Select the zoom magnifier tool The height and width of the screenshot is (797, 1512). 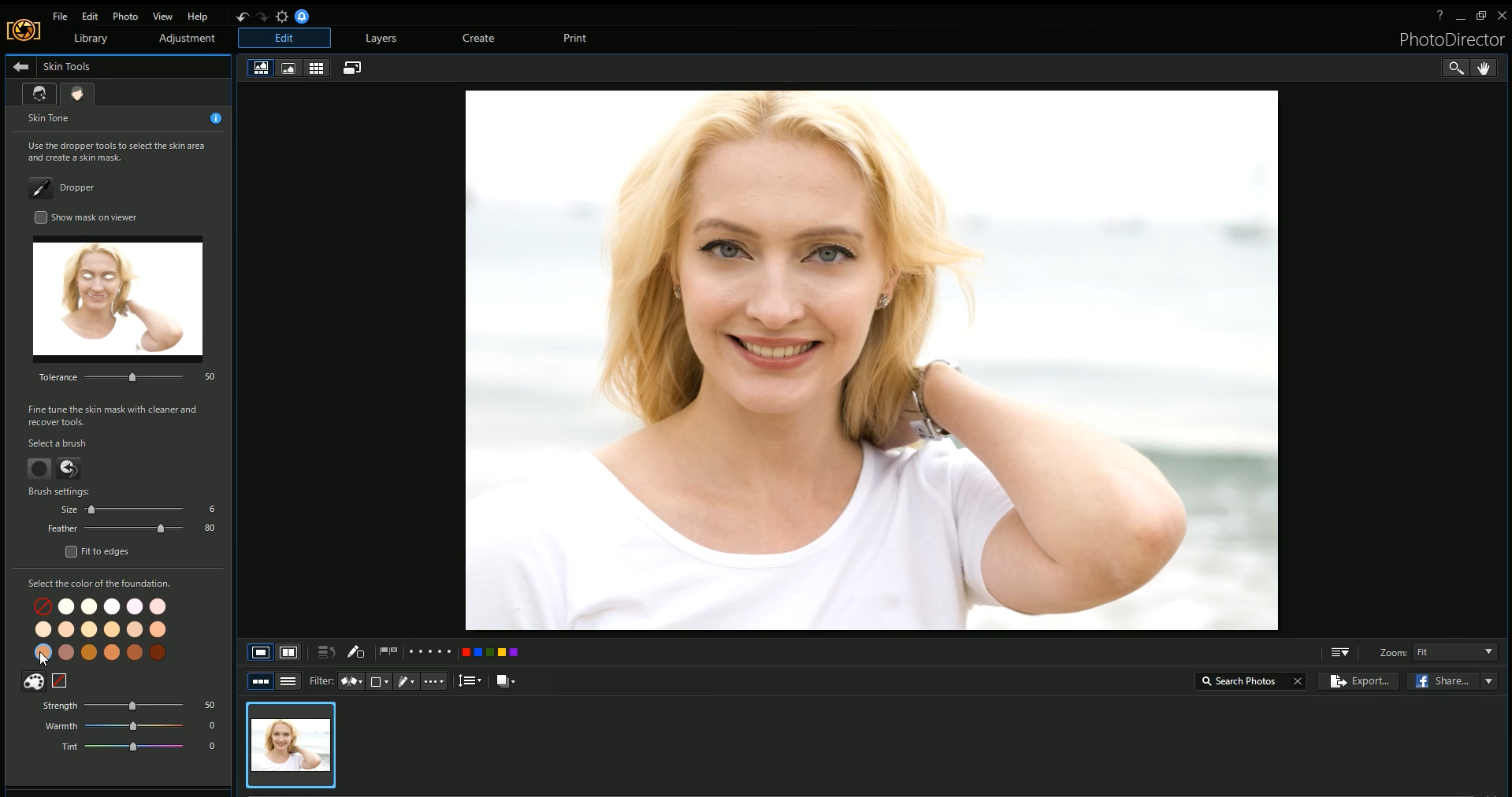(1456, 69)
